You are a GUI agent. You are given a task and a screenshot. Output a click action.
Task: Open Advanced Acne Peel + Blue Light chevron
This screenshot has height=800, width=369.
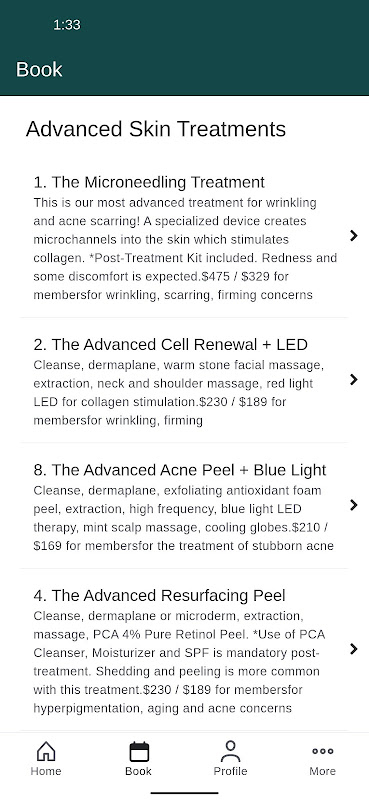(354, 505)
